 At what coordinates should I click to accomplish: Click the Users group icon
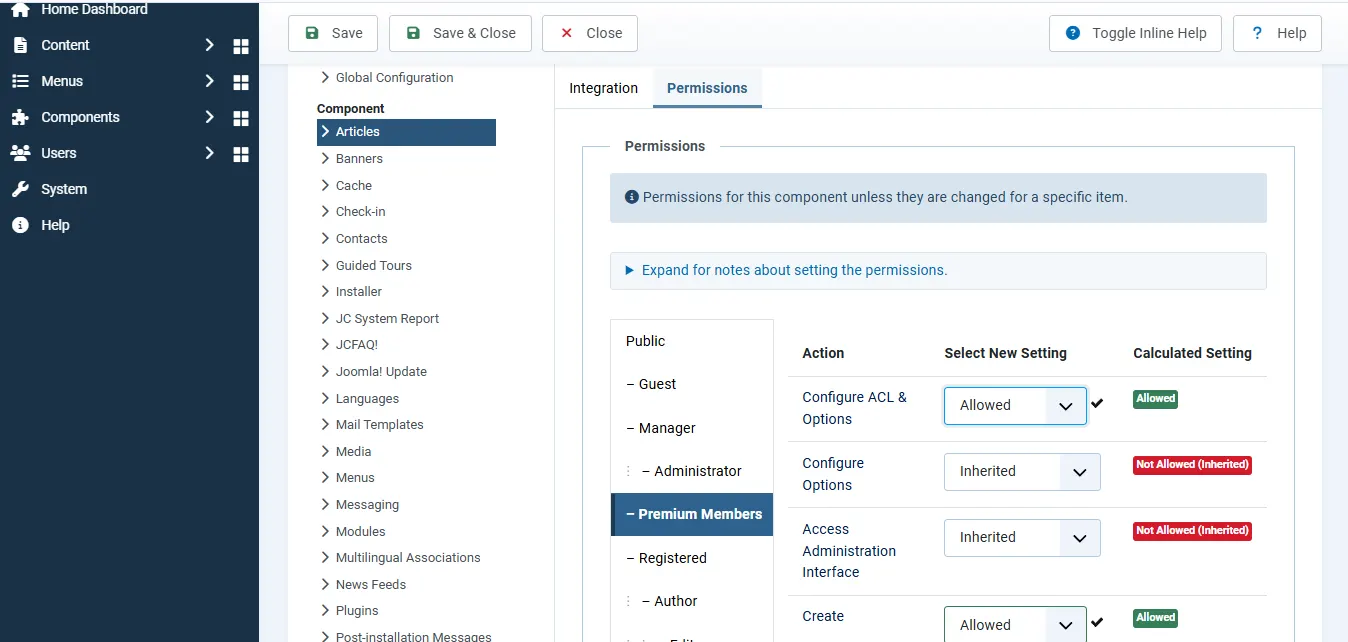click(x=20, y=153)
